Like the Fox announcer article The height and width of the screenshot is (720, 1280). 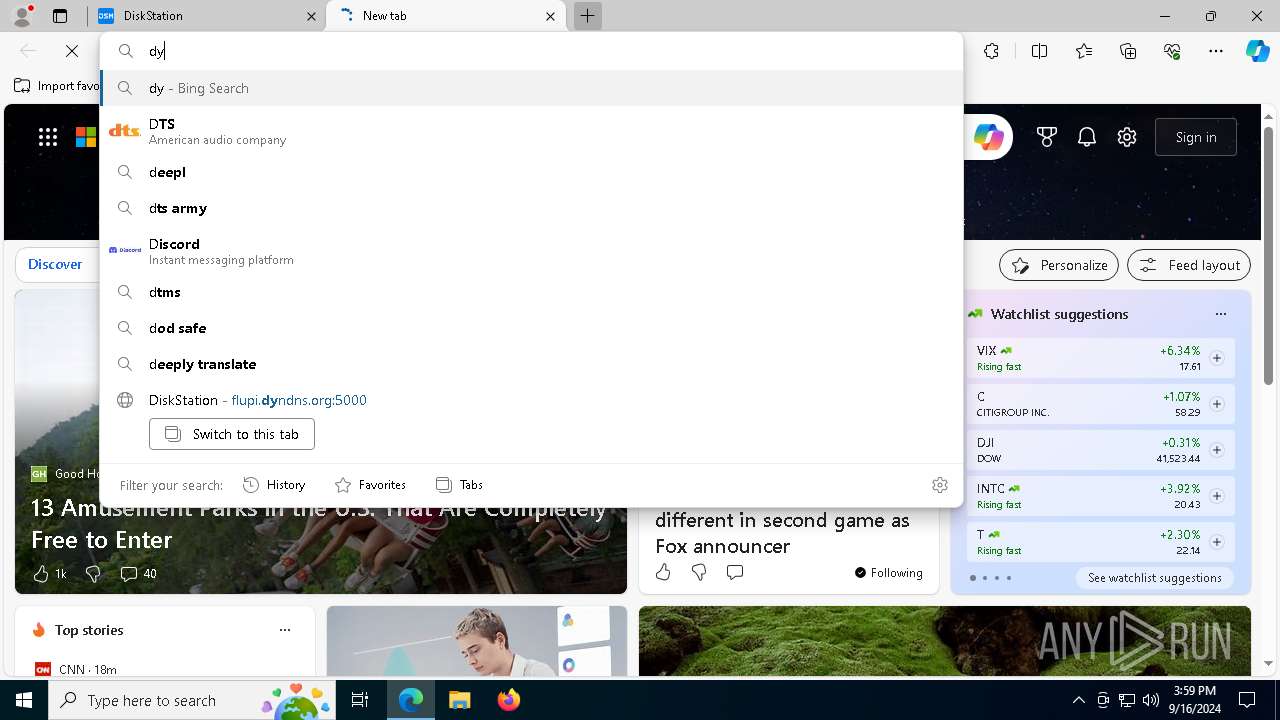[x=663, y=572]
